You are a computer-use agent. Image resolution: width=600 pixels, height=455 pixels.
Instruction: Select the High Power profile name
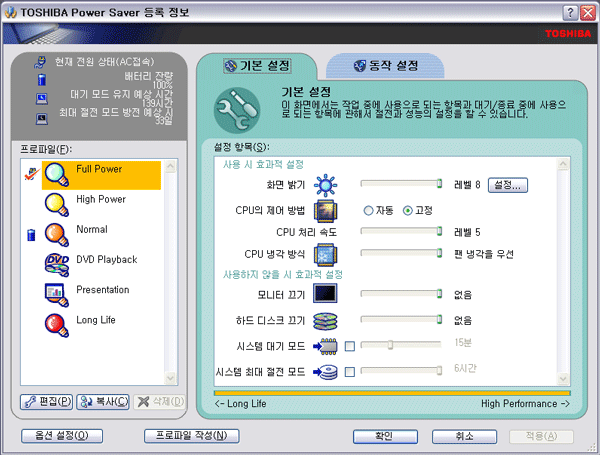[101, 199]
